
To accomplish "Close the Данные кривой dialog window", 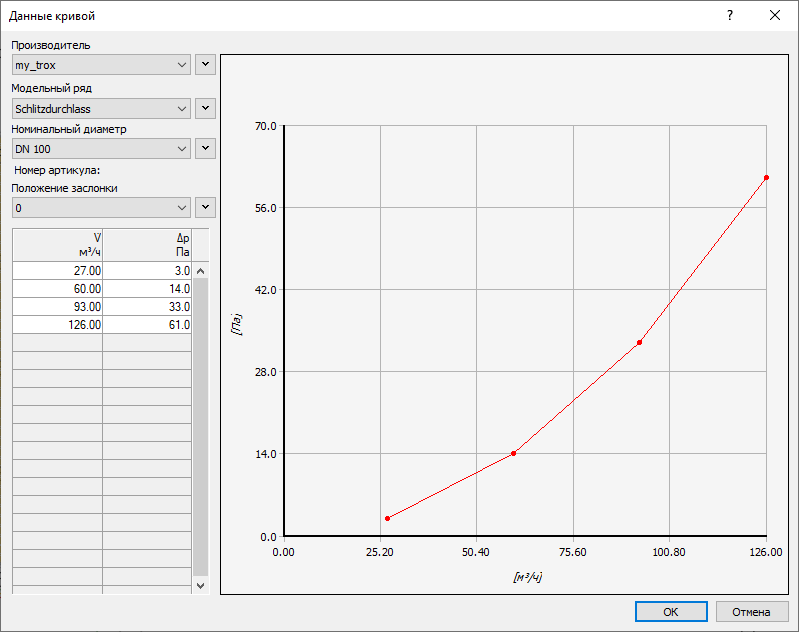I will pos(775,15).
